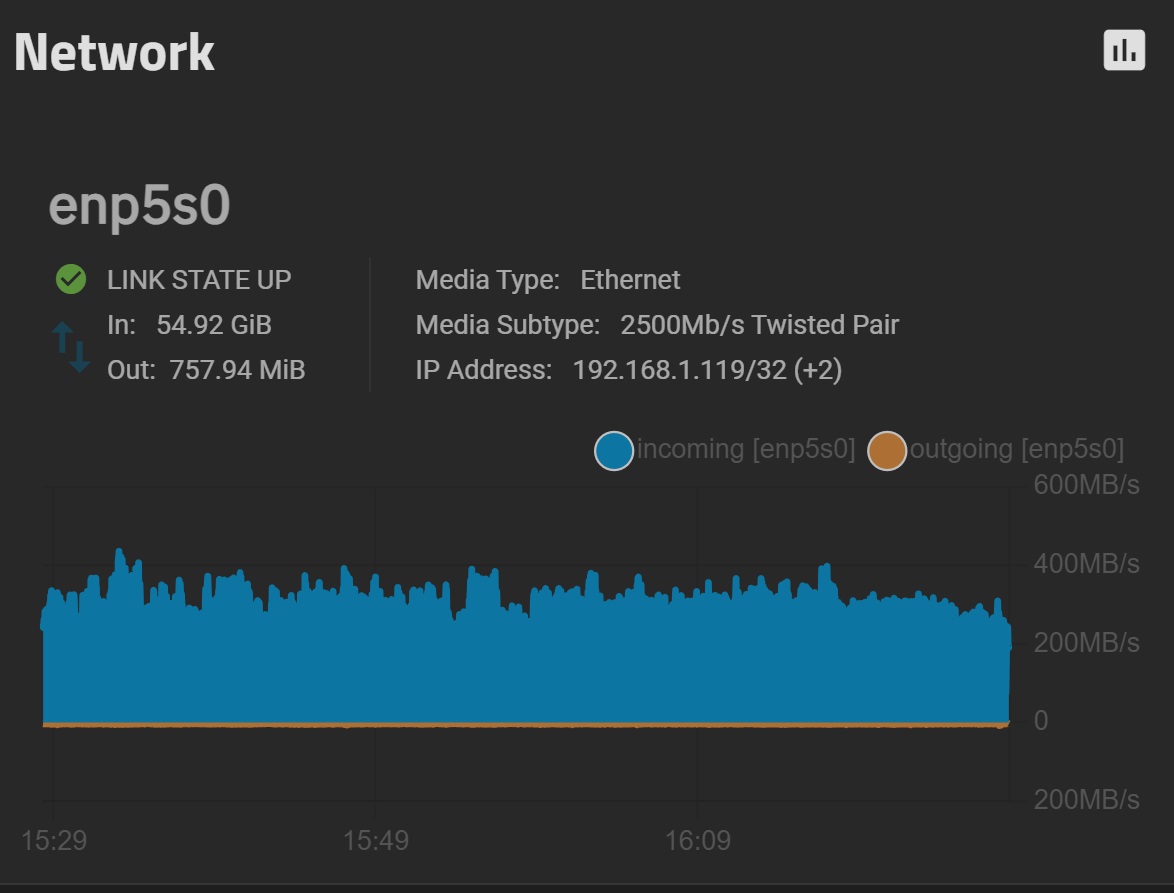Click the 15:29 time axis label
This screenshot has height=893, width=1174.
pos(54,841)
